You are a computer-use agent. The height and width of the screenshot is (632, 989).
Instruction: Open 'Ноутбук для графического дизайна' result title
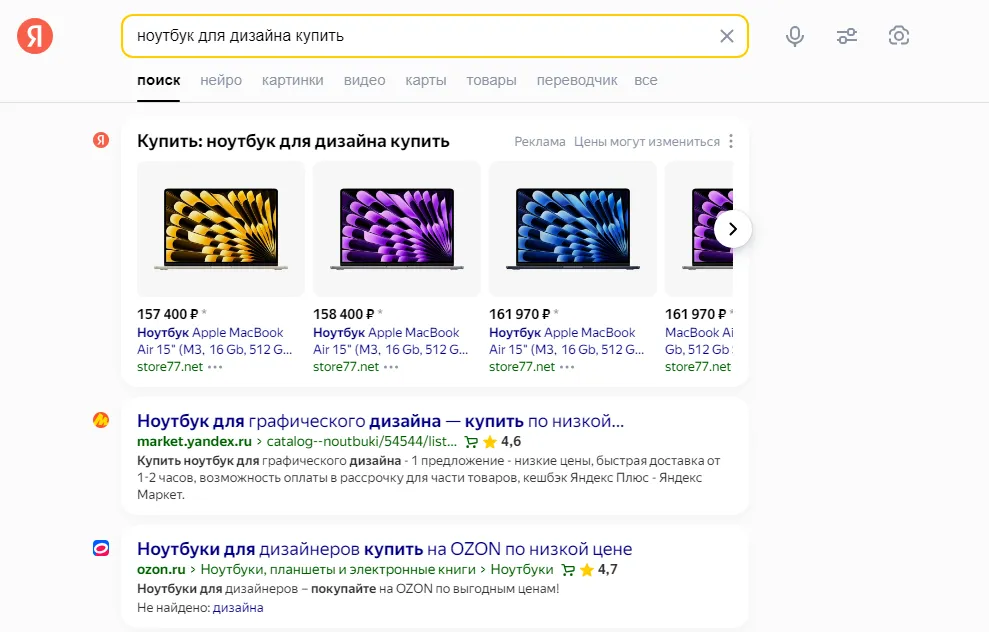(x=380, y=421)
